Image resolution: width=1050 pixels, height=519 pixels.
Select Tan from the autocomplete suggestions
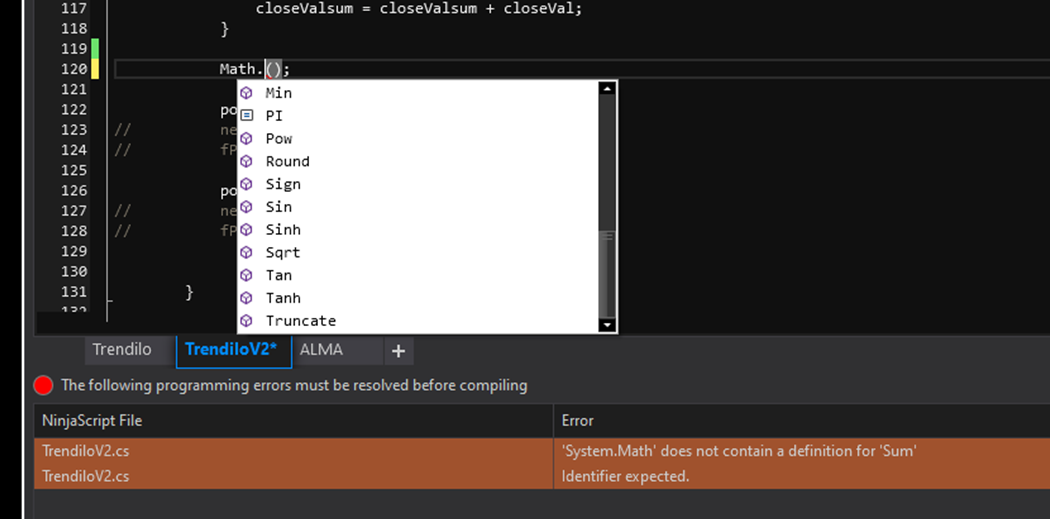(279, 275)
